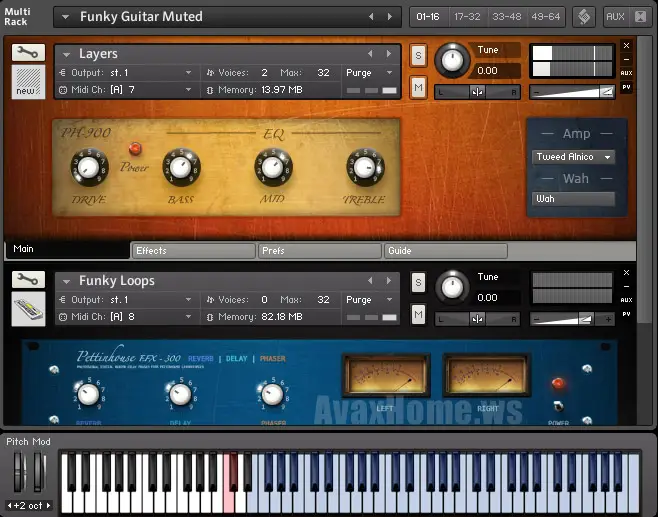Click the Layers volume slider
658x517 pixels.
(x=572, y=92)
